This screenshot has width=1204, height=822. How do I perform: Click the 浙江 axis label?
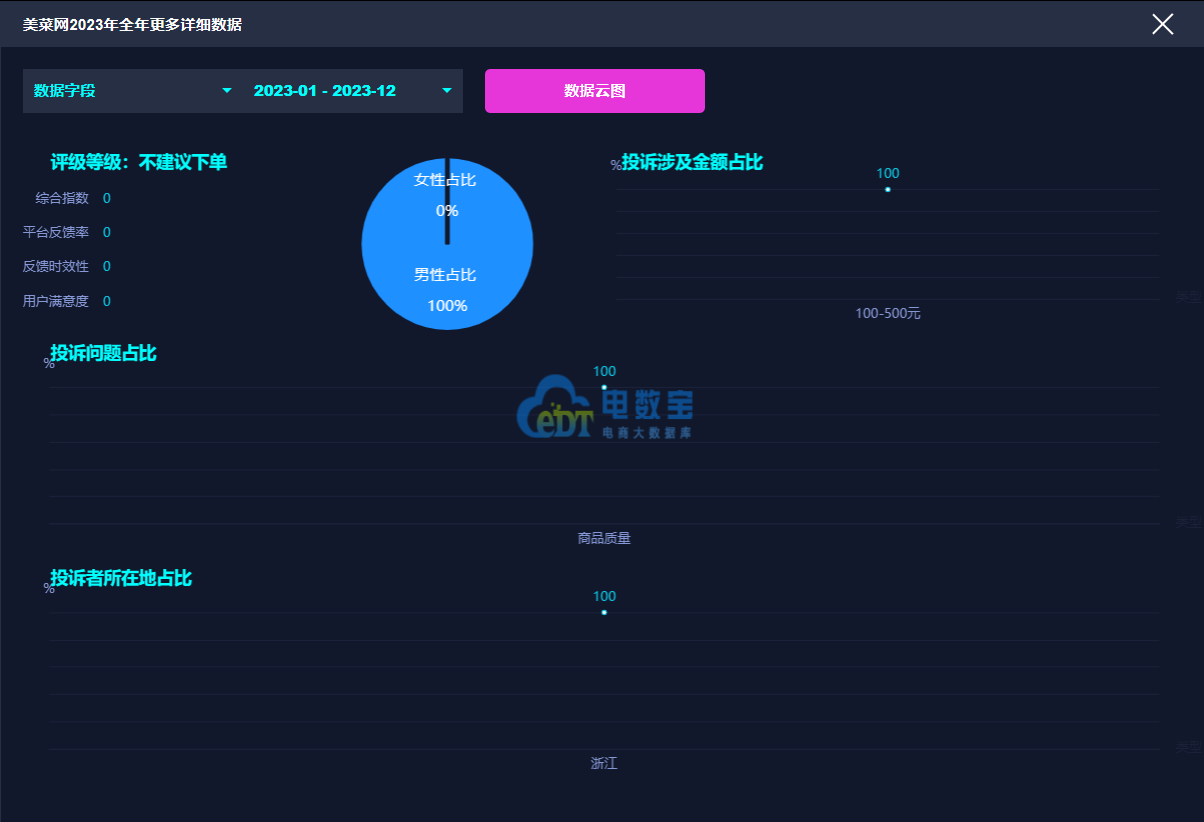[x=604, y=763]
